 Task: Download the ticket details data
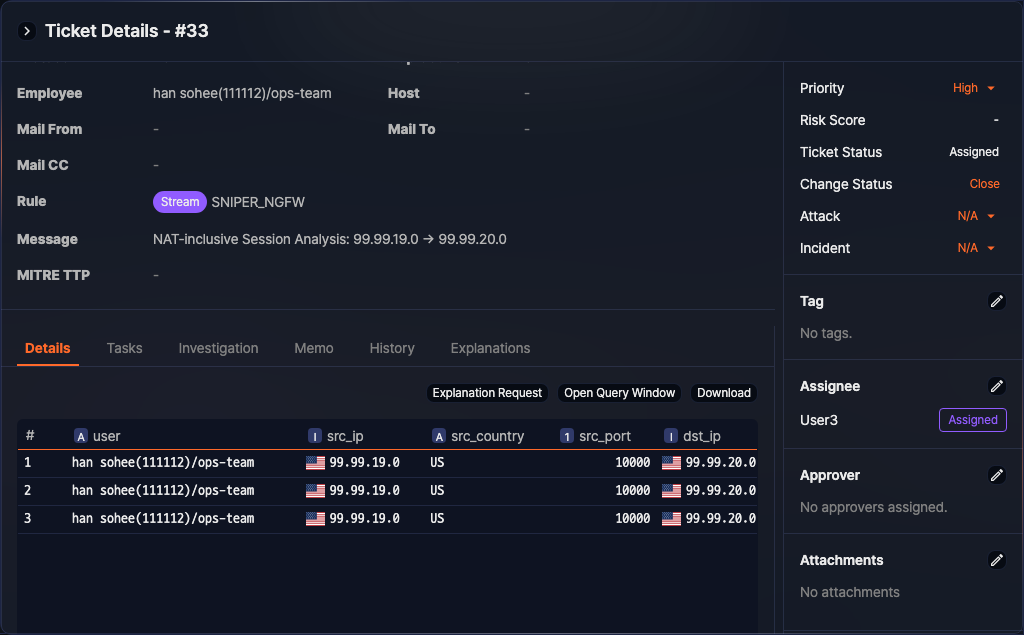coord(723,393)
